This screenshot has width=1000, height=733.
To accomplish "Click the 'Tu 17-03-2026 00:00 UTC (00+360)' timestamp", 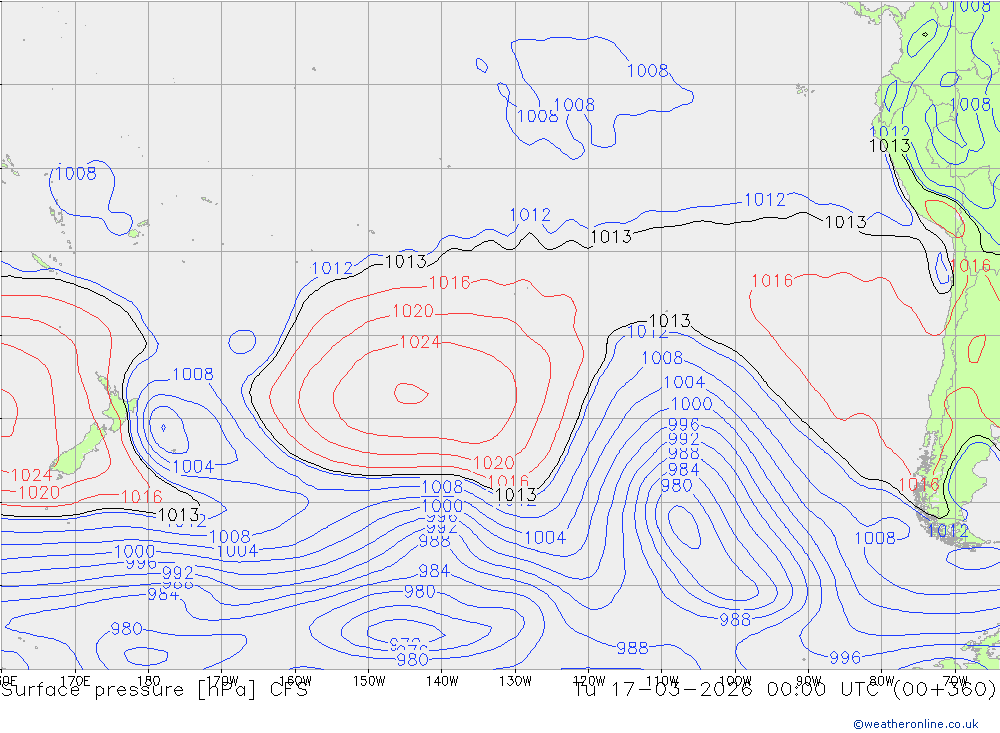I will tap(784, 690).
